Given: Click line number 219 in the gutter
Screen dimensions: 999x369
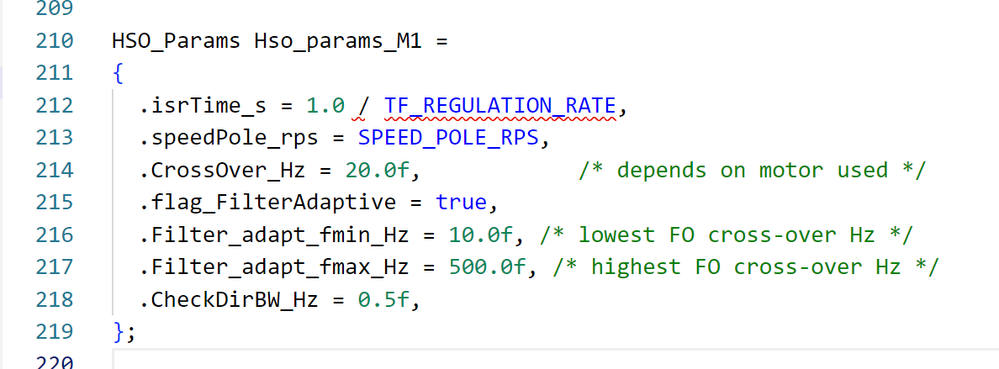Looking at the screenshot, I should click(x=54, y=332).
